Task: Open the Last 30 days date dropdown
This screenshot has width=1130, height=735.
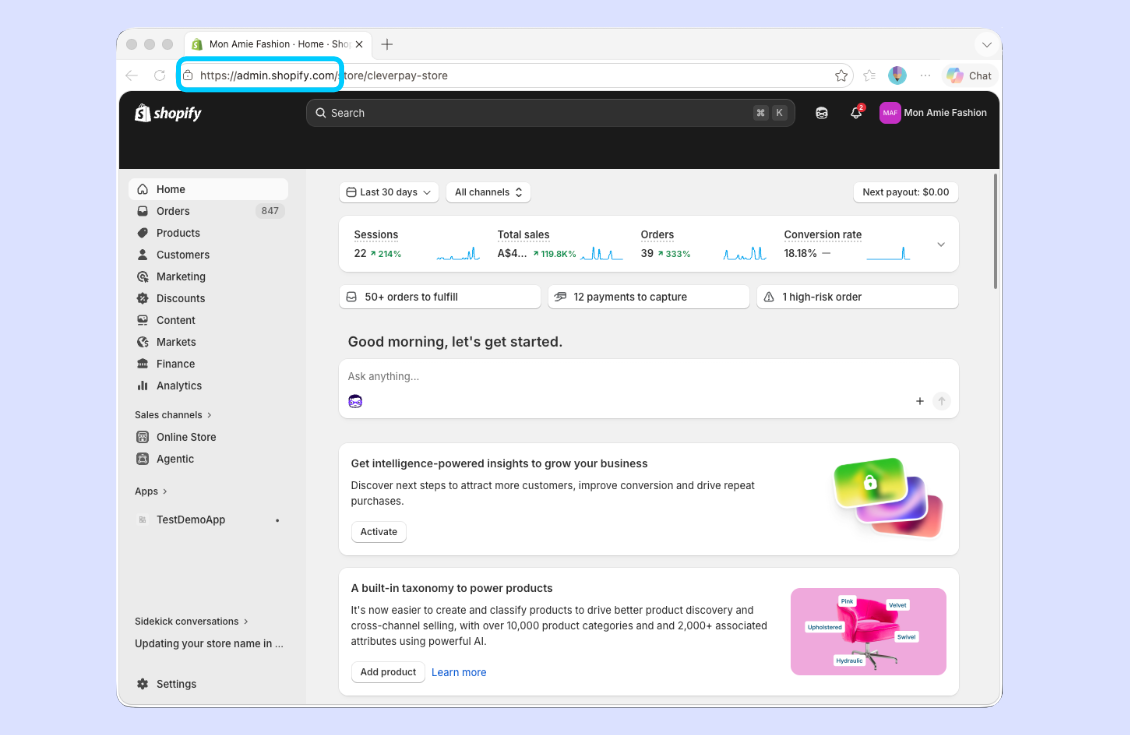Action: pos(389,192)
